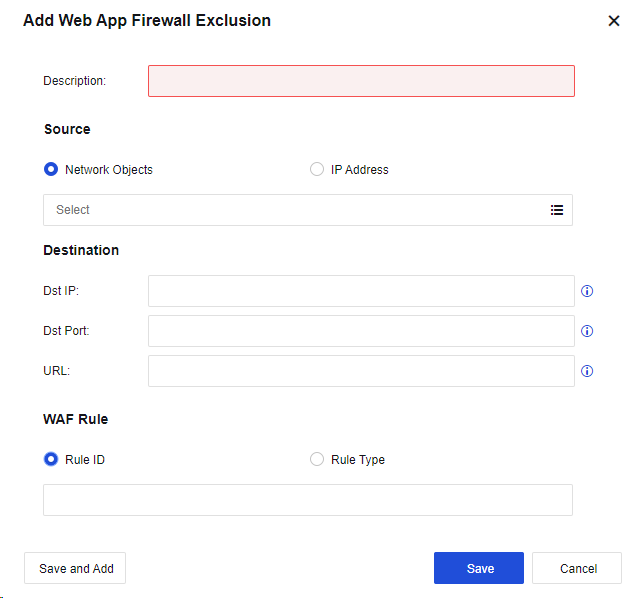Expand the Select network objects dropdown

coord(295,210)
